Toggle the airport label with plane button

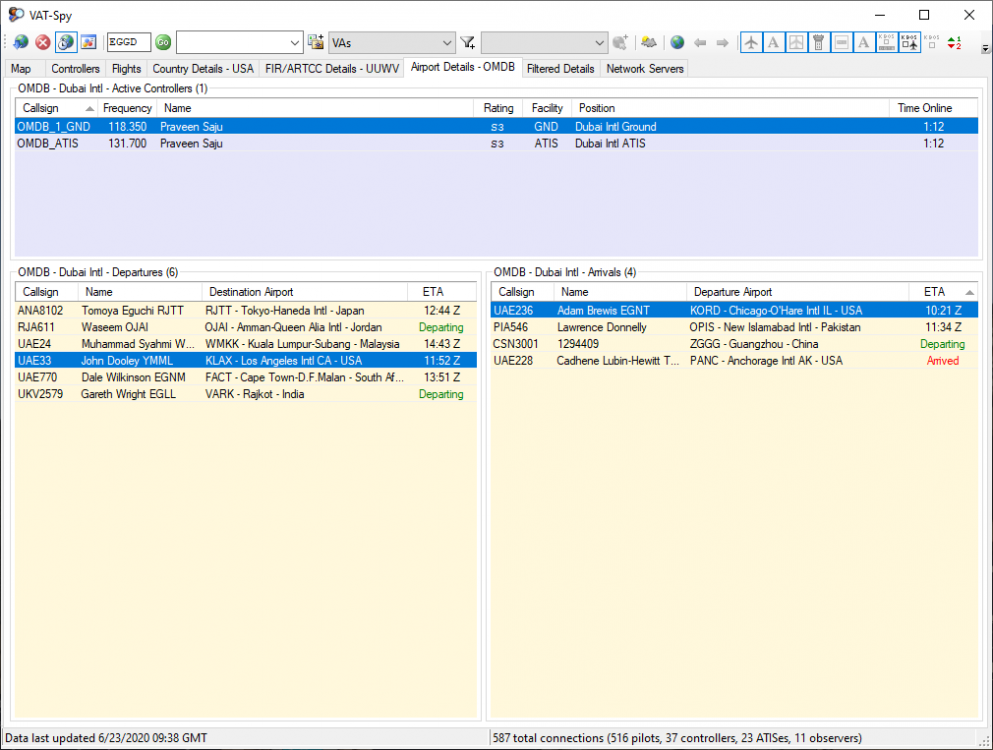coord(909,42)
